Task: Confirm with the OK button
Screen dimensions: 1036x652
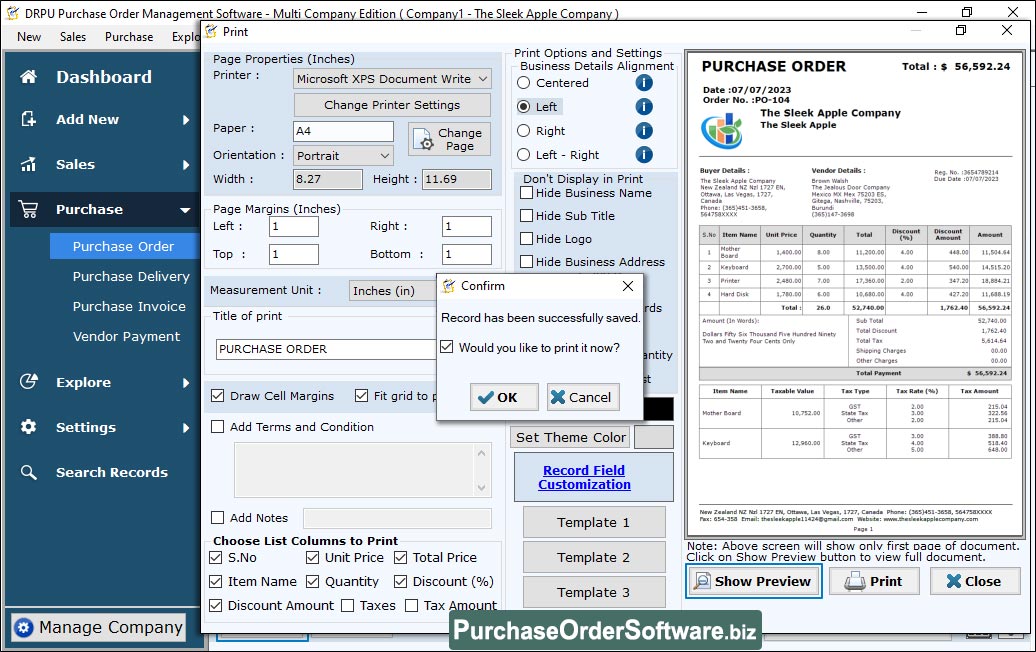Action: pyautogui.click(x=504, y=397)
